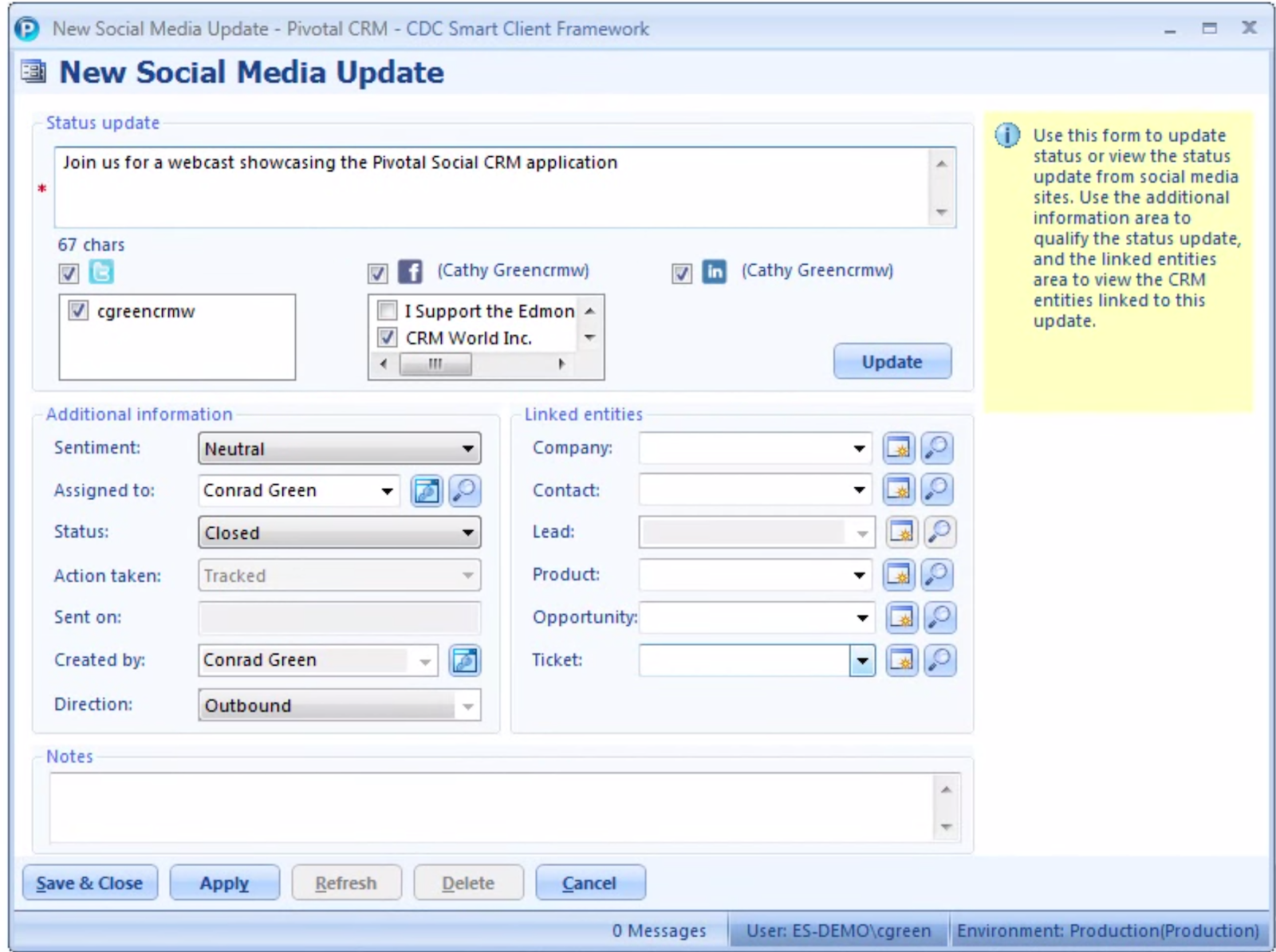The image size is (1276, 952).
Task: Uncheck the Twitter posting checkbox
Action: click(x=69, y=273)
